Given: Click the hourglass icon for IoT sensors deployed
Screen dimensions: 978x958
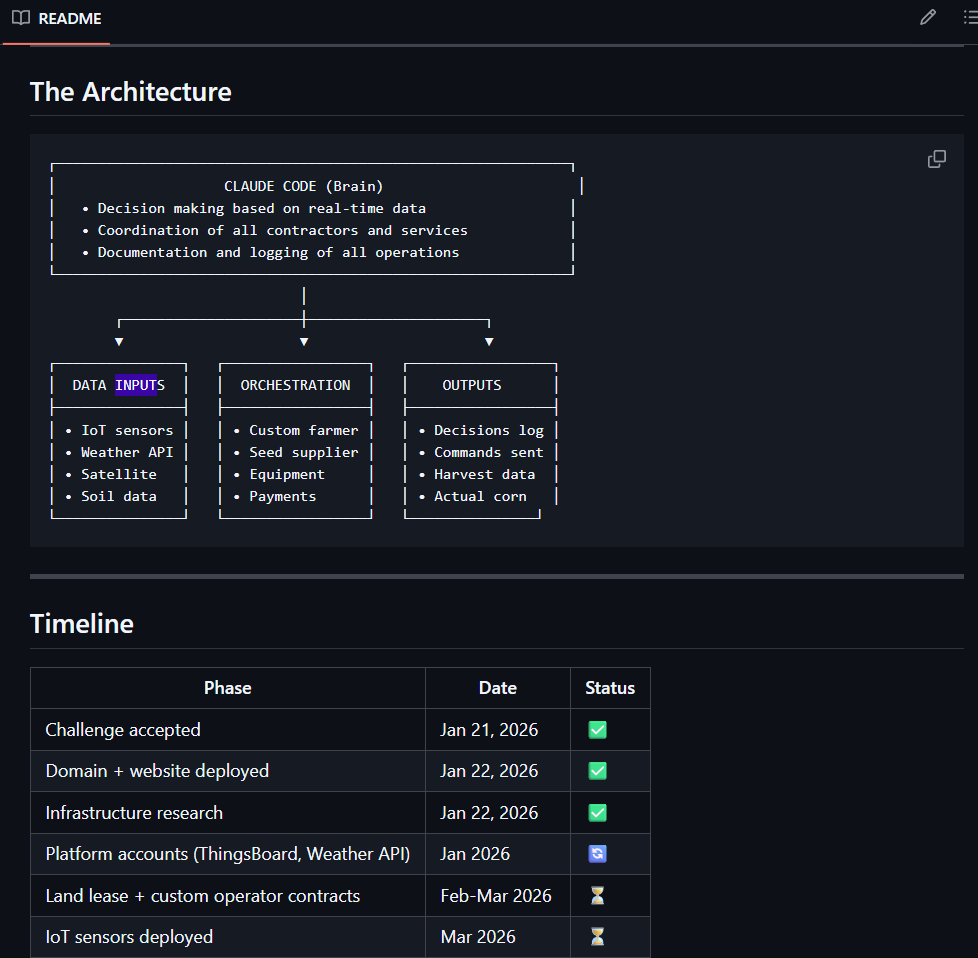Looking at the screenshot, I should (x=597, y=937).
